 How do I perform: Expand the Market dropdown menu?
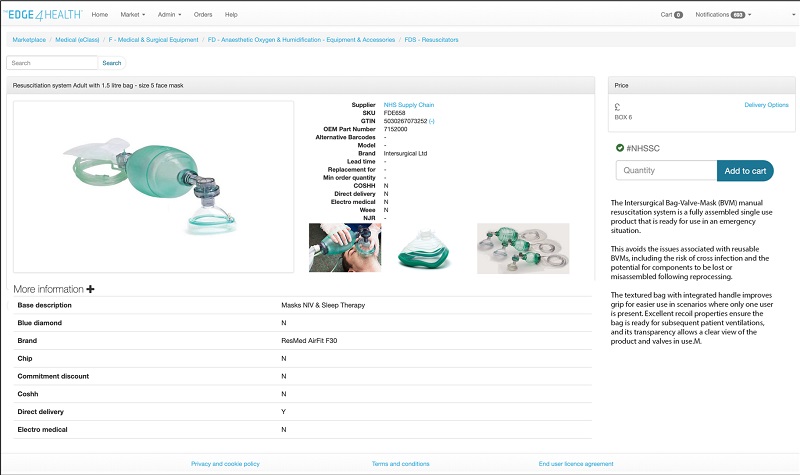pyautogui.click(x=133, y=15)
